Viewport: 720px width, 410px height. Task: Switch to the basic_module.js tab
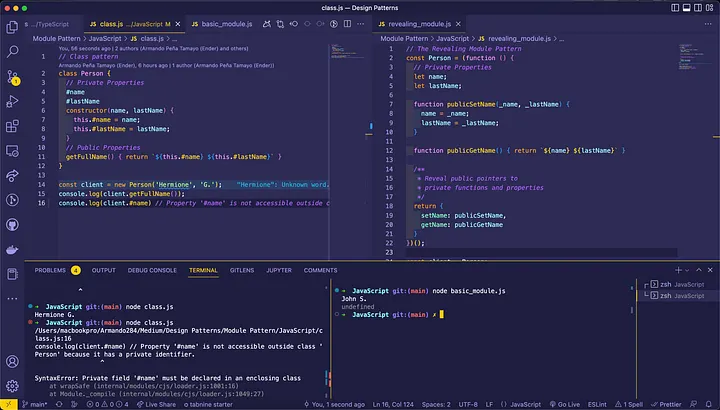(222, 24)
